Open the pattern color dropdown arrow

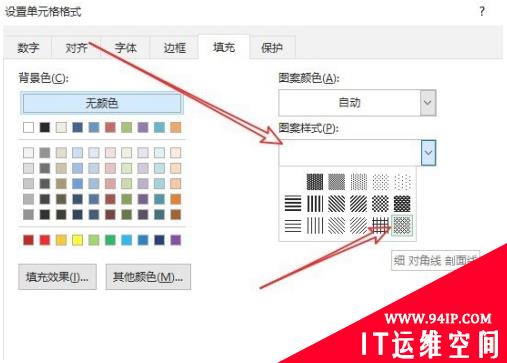(428, 103)
